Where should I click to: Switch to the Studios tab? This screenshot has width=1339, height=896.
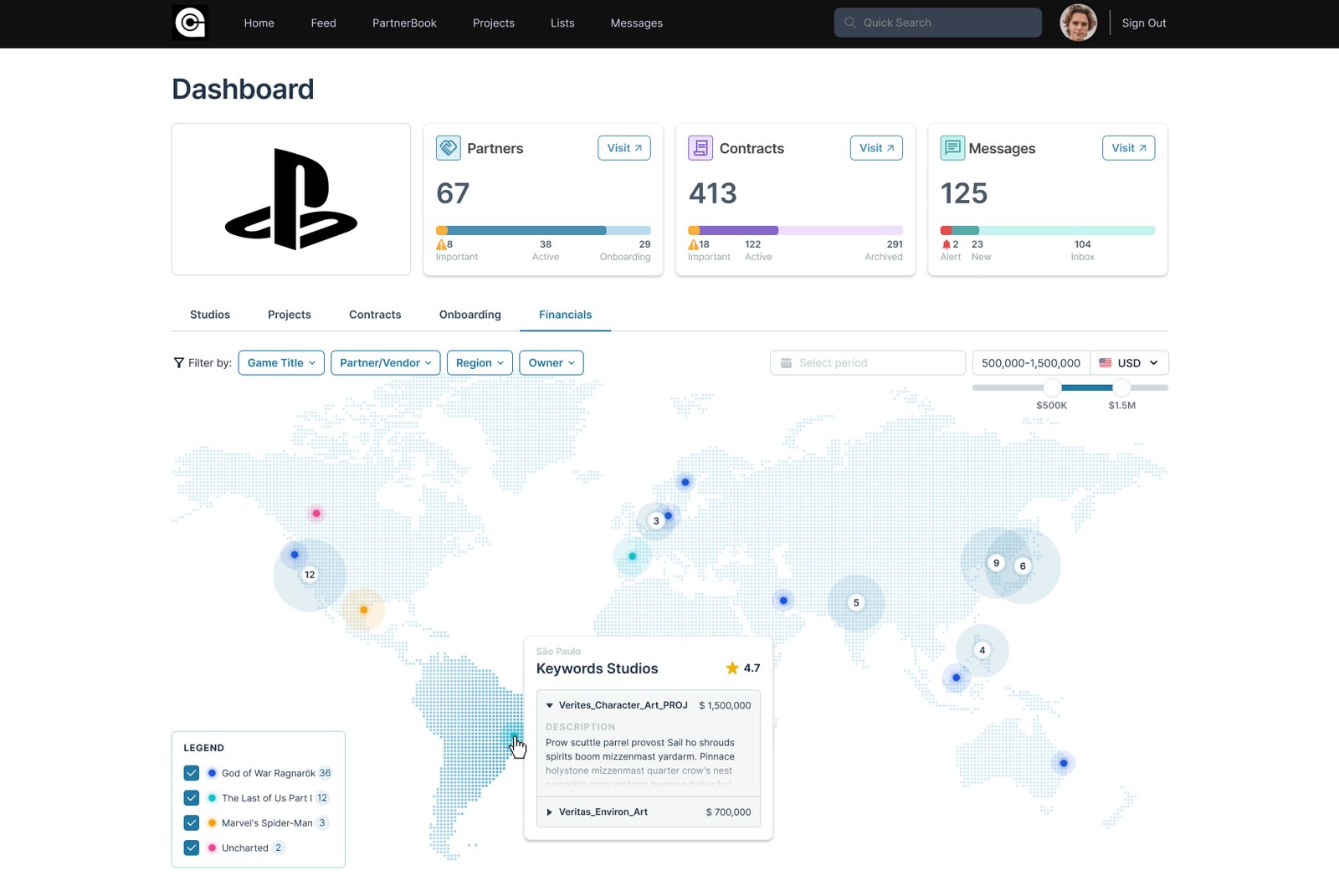click(210, 315)
